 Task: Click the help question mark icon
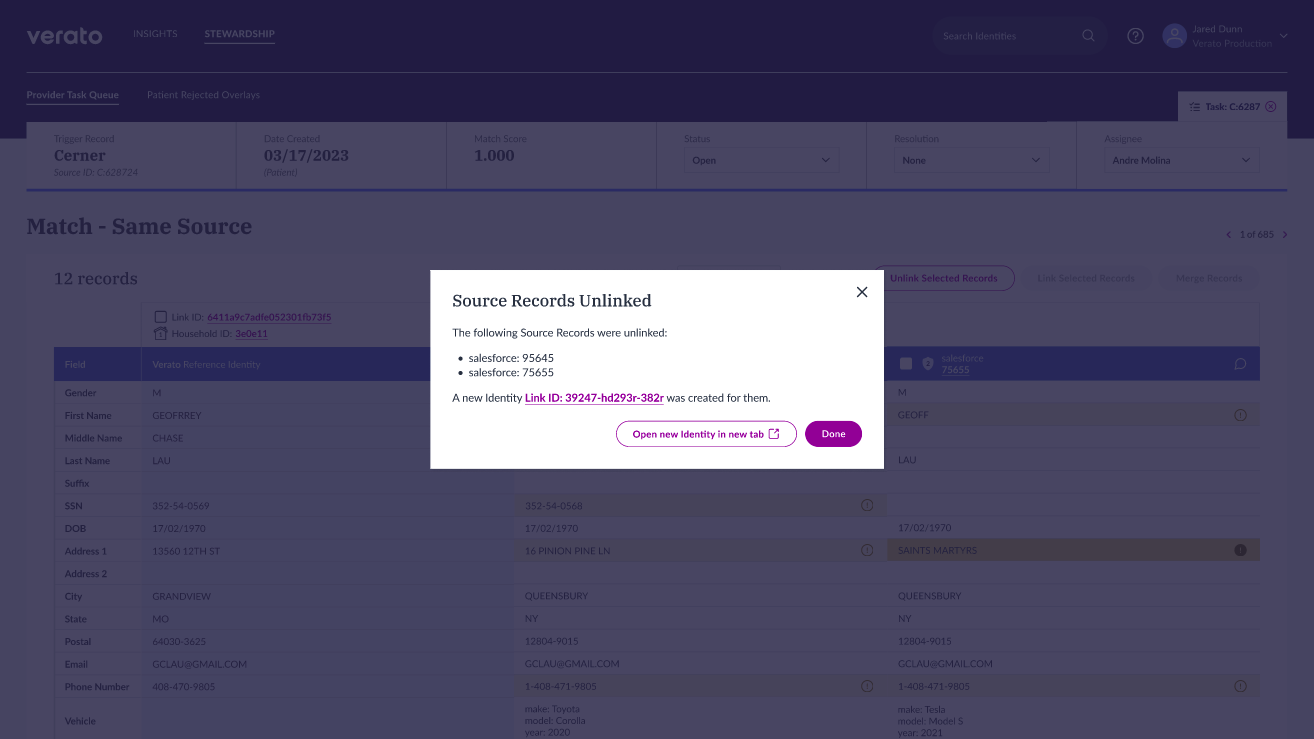[x=1135, y=36]
